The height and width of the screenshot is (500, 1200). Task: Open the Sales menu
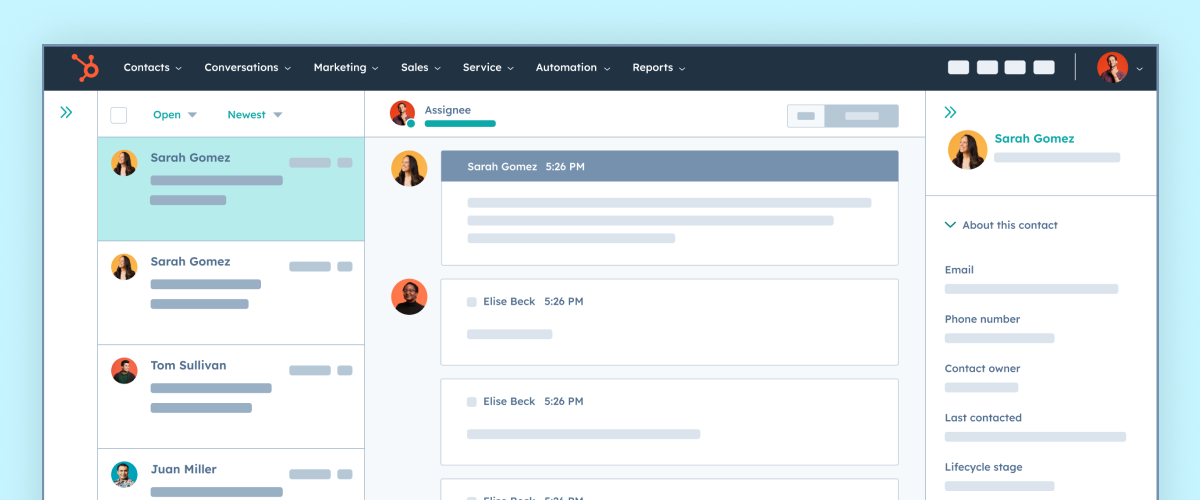click(x=421, y=68)
